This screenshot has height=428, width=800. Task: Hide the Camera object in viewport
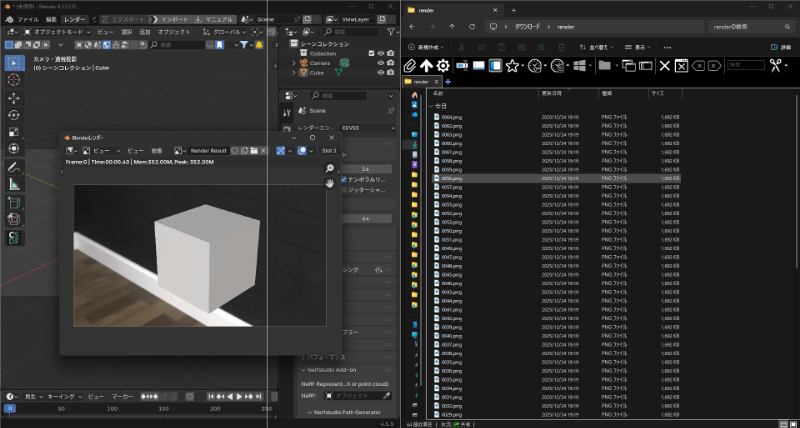tap(380, 62)
